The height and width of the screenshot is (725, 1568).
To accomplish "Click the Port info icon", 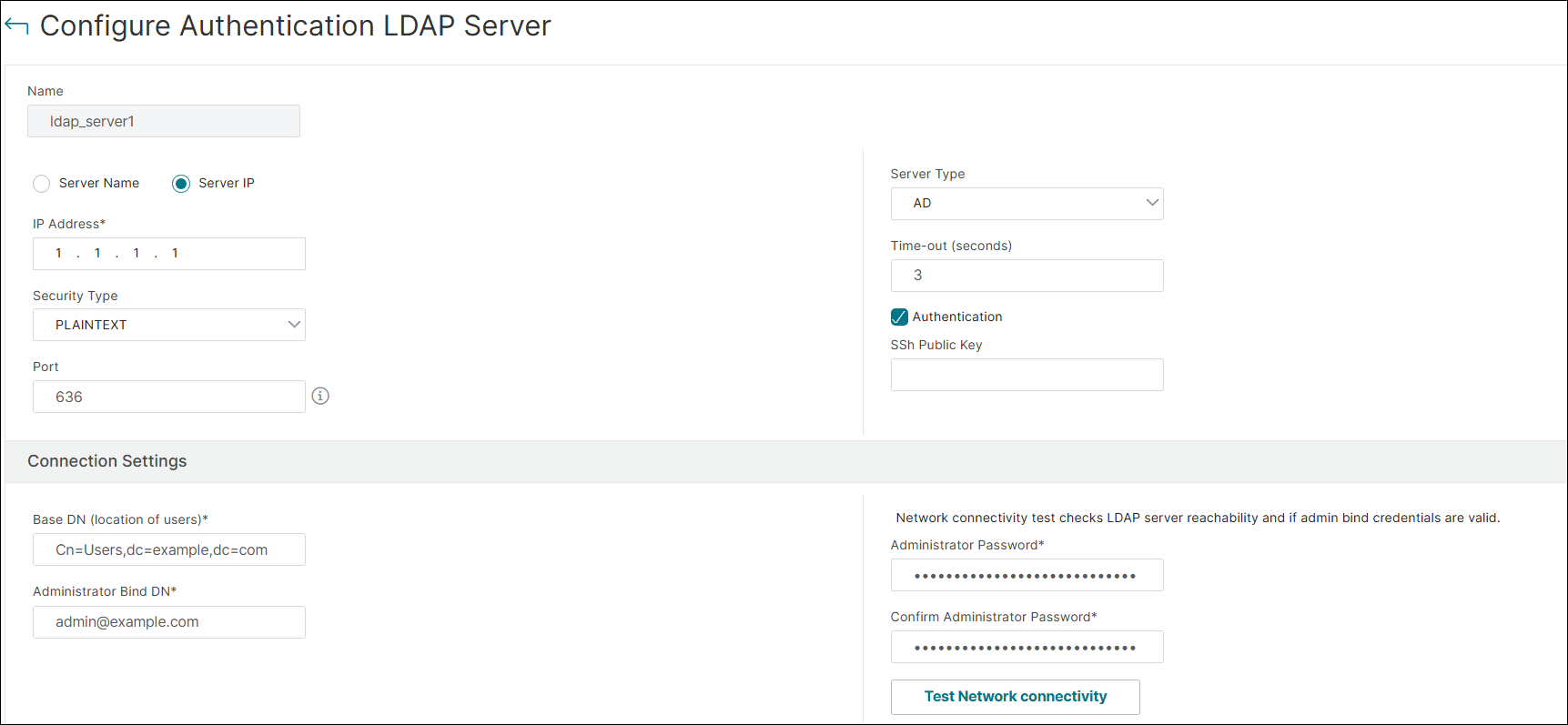I will (320, 396).
